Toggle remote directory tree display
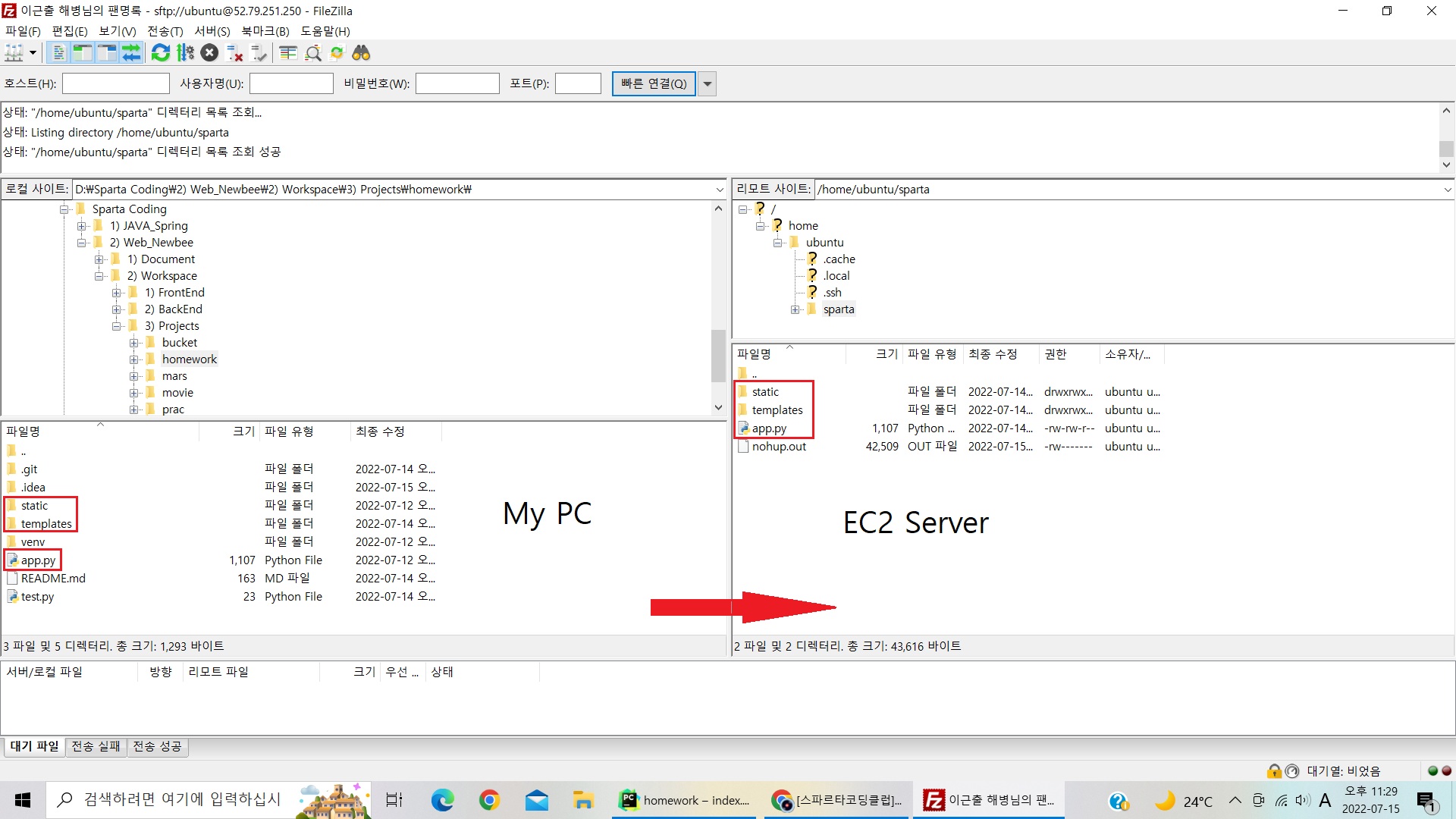Viewport: 1456px width, 819px height. click(x=107, y=53)
